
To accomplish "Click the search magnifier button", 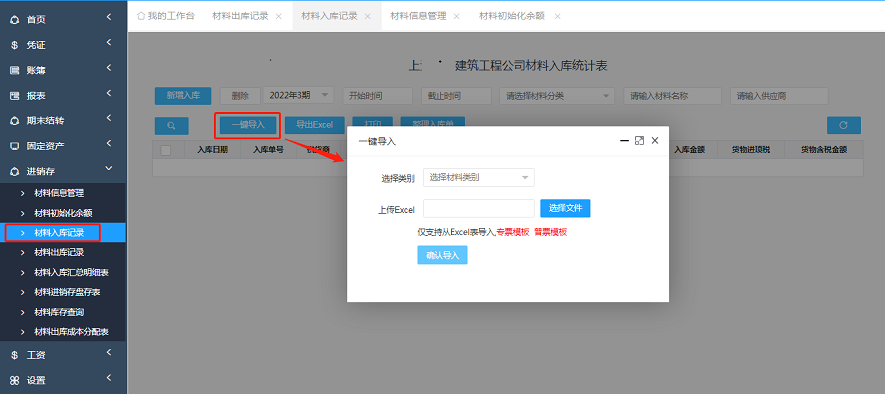I will [172, 125].
